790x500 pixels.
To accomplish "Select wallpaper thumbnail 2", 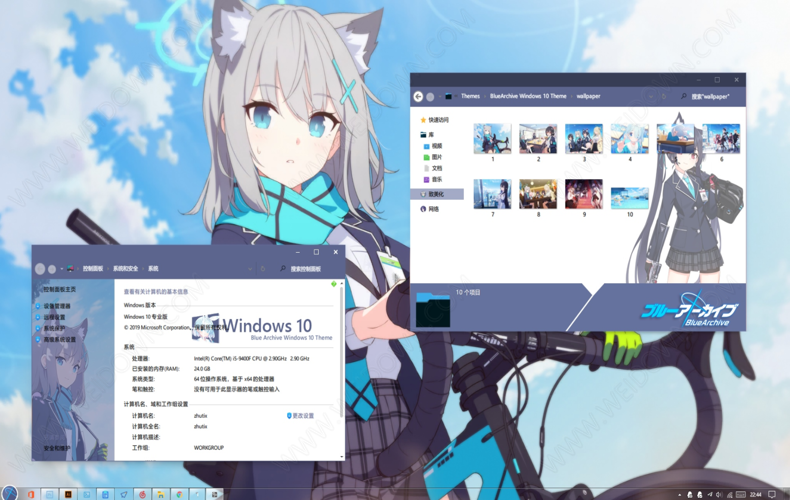I will point(538,139).
